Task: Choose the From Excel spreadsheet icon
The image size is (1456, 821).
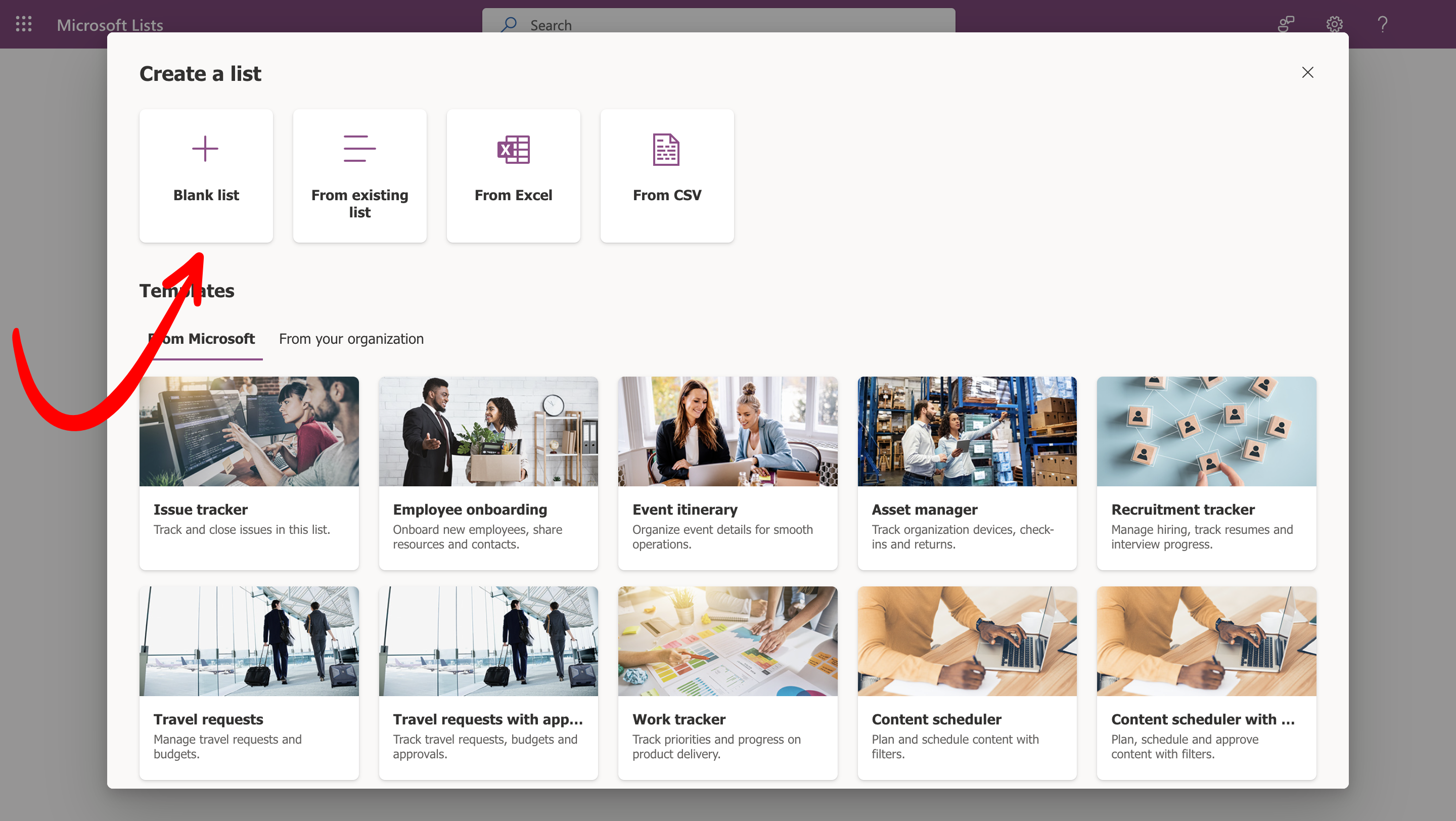Action: 513,150
